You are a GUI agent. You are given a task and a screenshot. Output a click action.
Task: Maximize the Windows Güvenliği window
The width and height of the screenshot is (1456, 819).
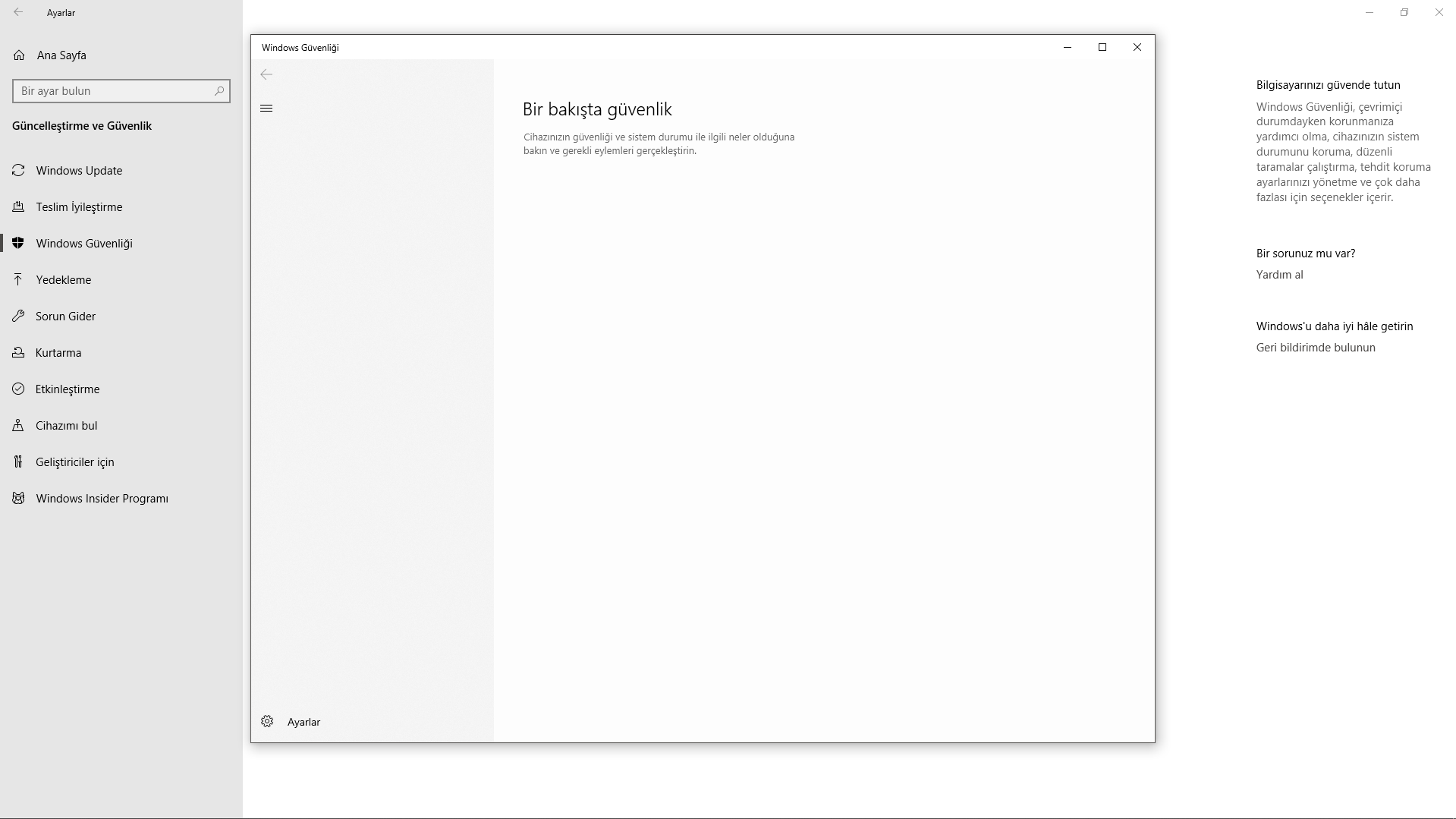(x=1102, y=47)
